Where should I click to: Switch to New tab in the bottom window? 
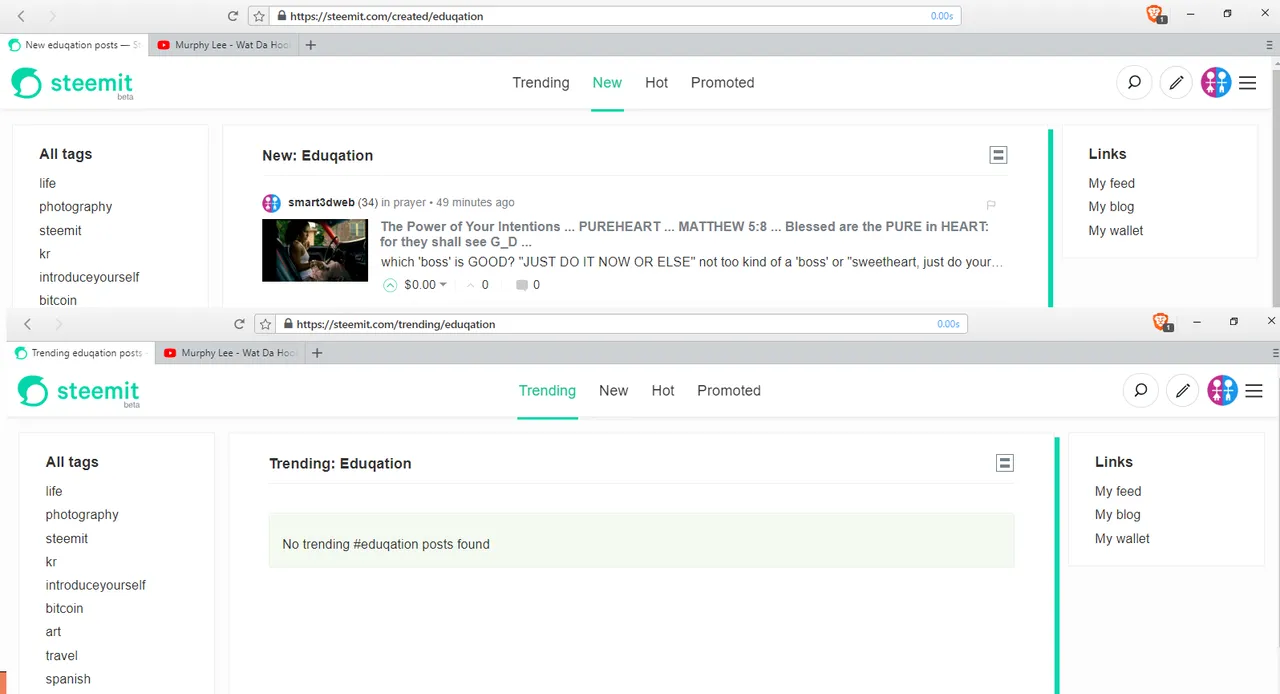tap(613, 391)
